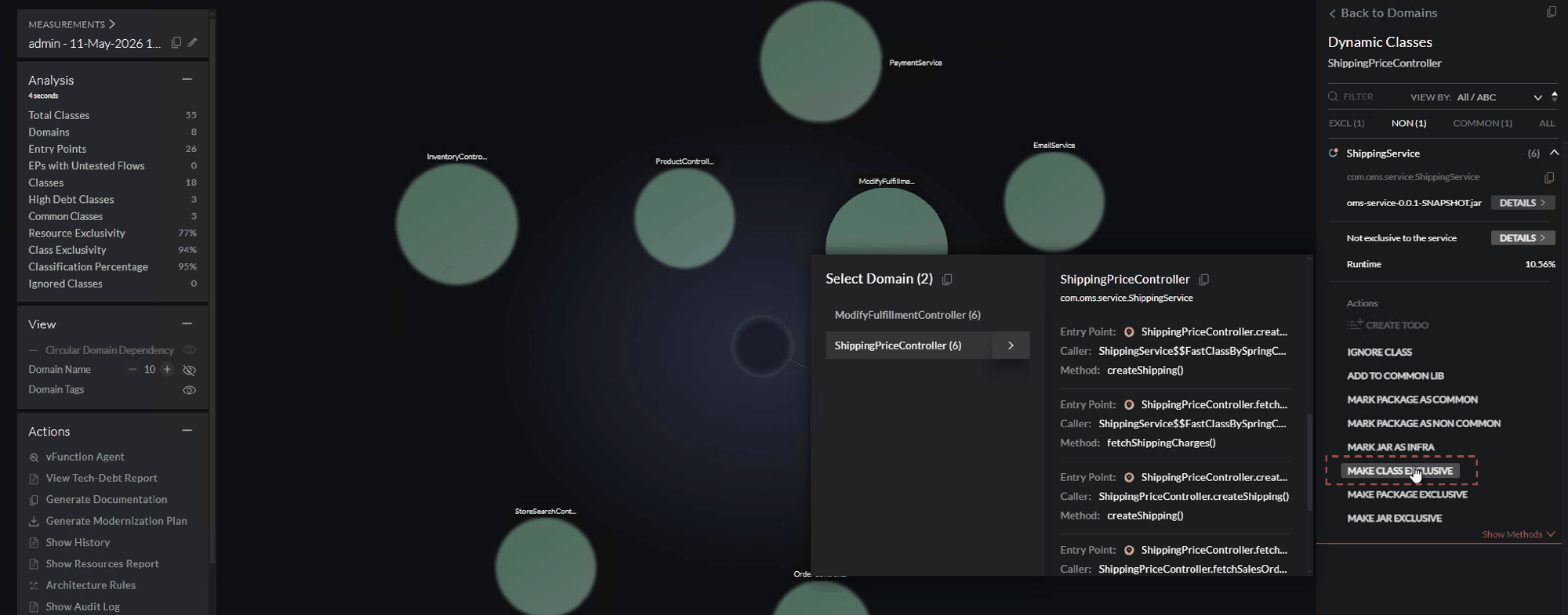Screen dimensions: 1568x615
Task: Open DETAILS for Not exclusive to service
Action: point(1523,238)
